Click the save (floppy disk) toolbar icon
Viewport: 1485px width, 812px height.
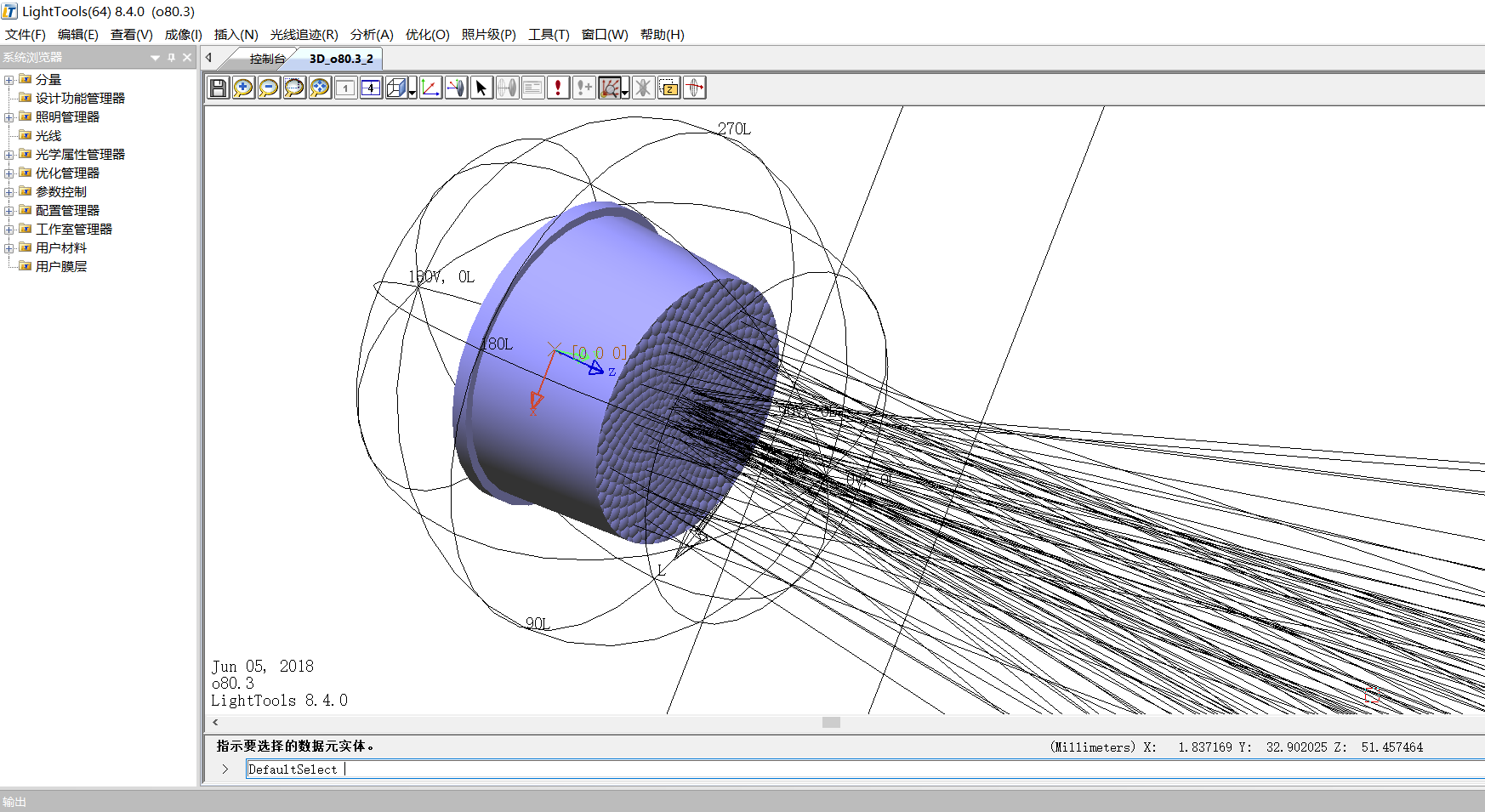click(x=218, y=88)
